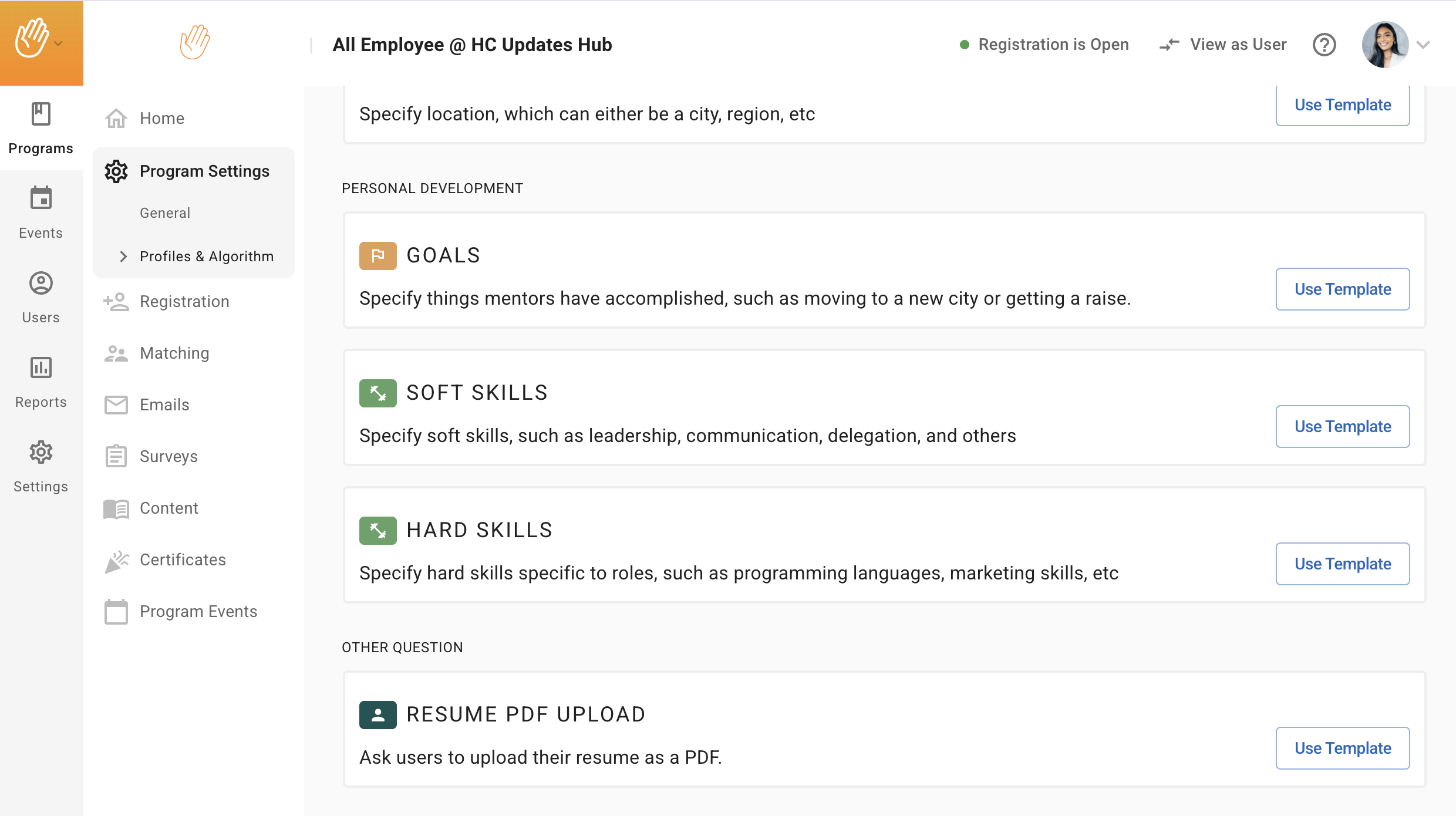Open Users from the left rail
1456x816 pixels.
pos(41,297)
